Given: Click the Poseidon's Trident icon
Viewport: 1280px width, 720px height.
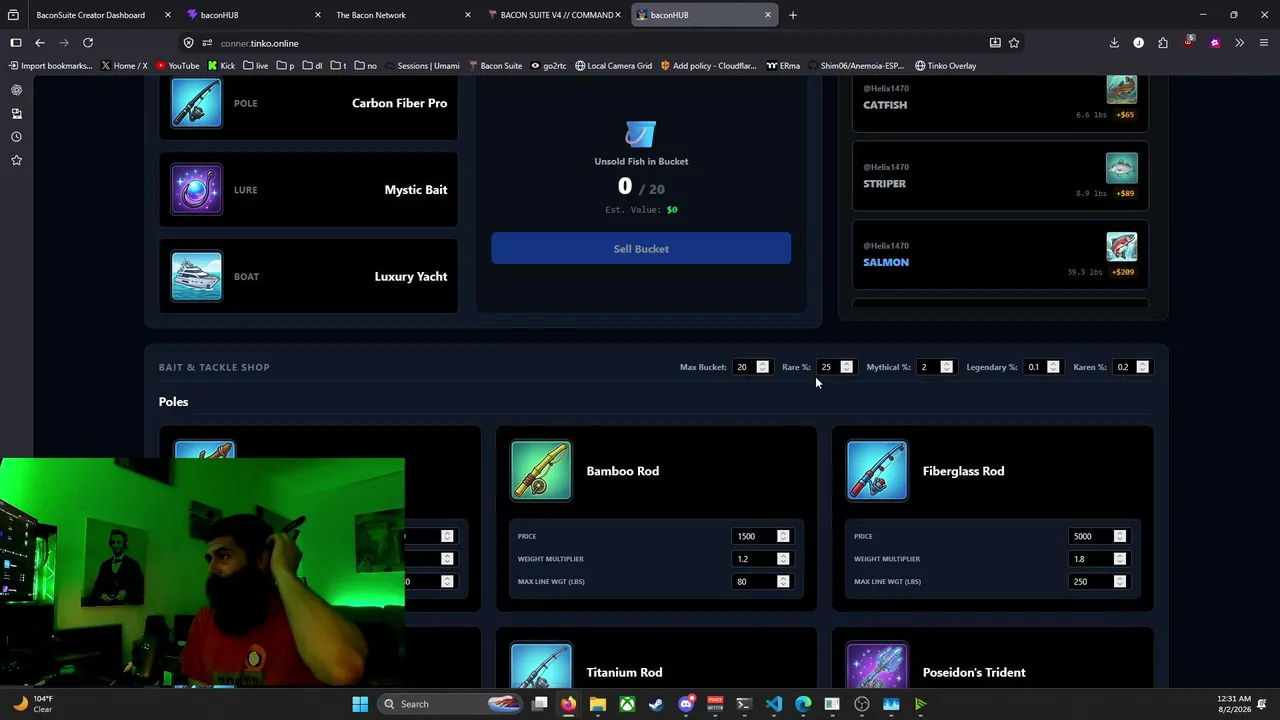Looking at the screenshot, I should point(877,666).
